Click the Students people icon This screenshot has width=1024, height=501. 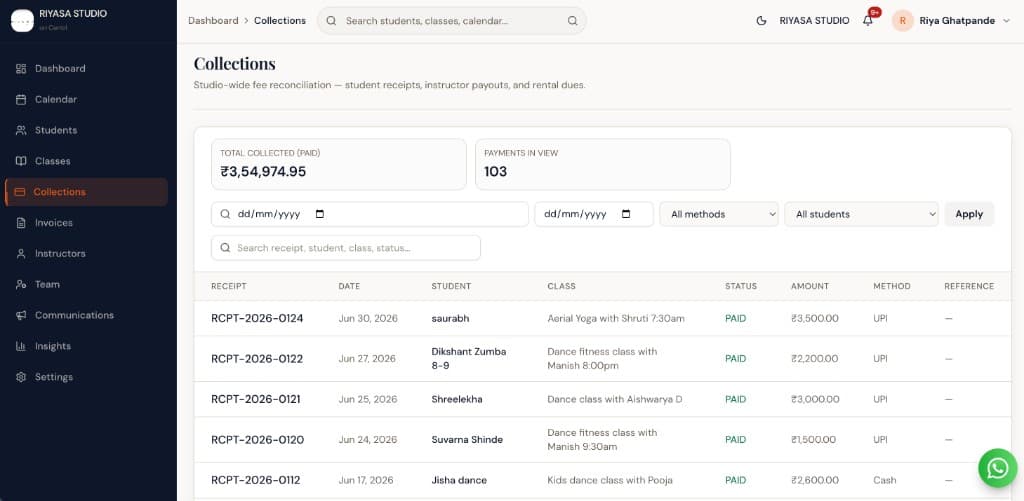point(21,130)
